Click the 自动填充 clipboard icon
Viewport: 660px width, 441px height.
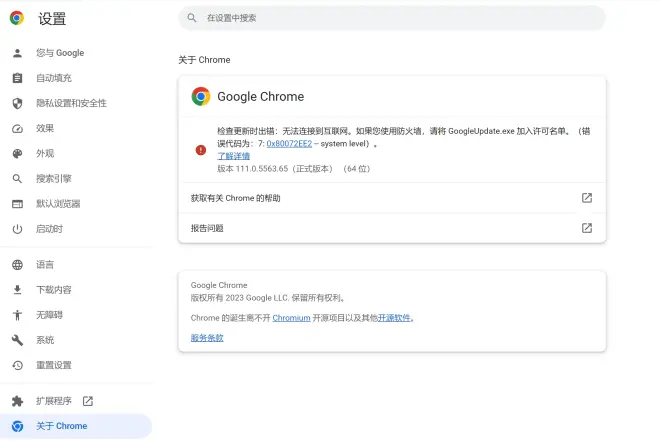tap(17, 78)
